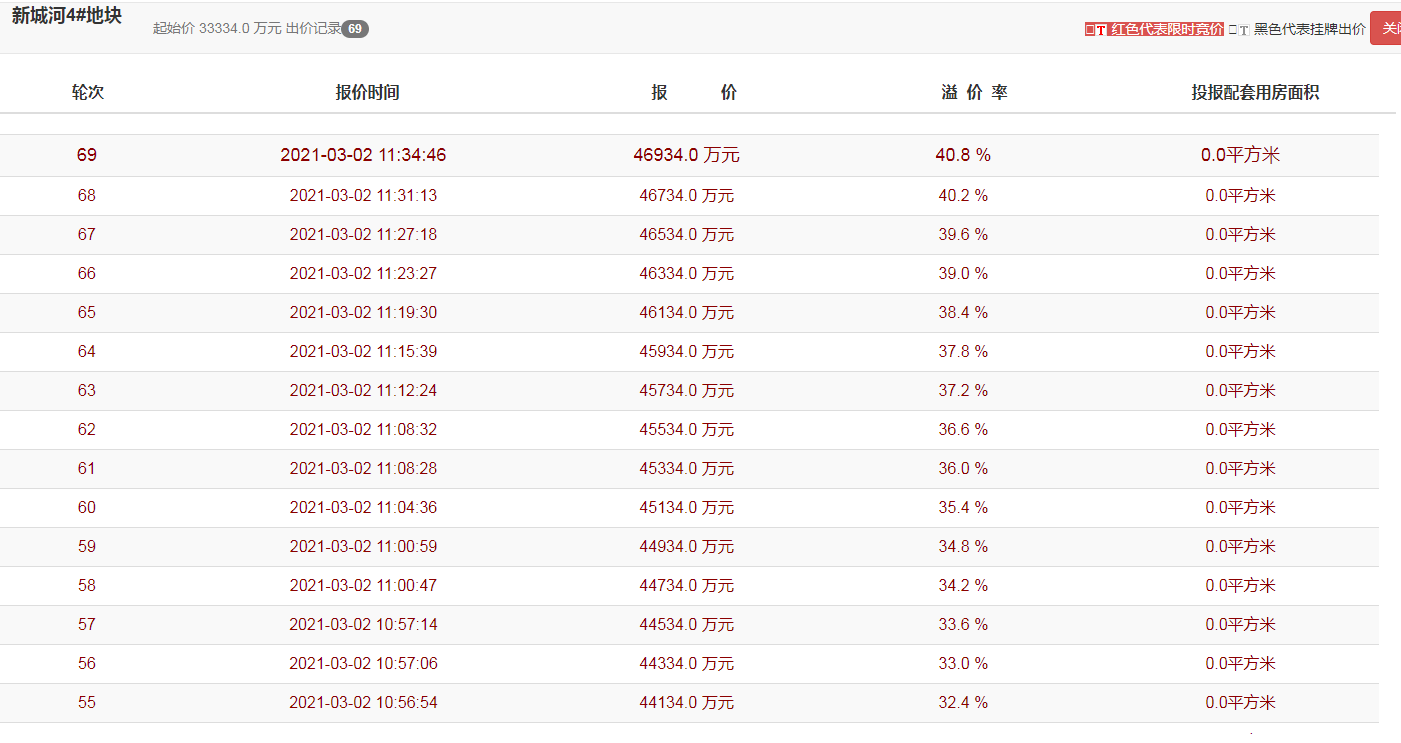Click bid time 2021-03-02 11:31:13

363,195
